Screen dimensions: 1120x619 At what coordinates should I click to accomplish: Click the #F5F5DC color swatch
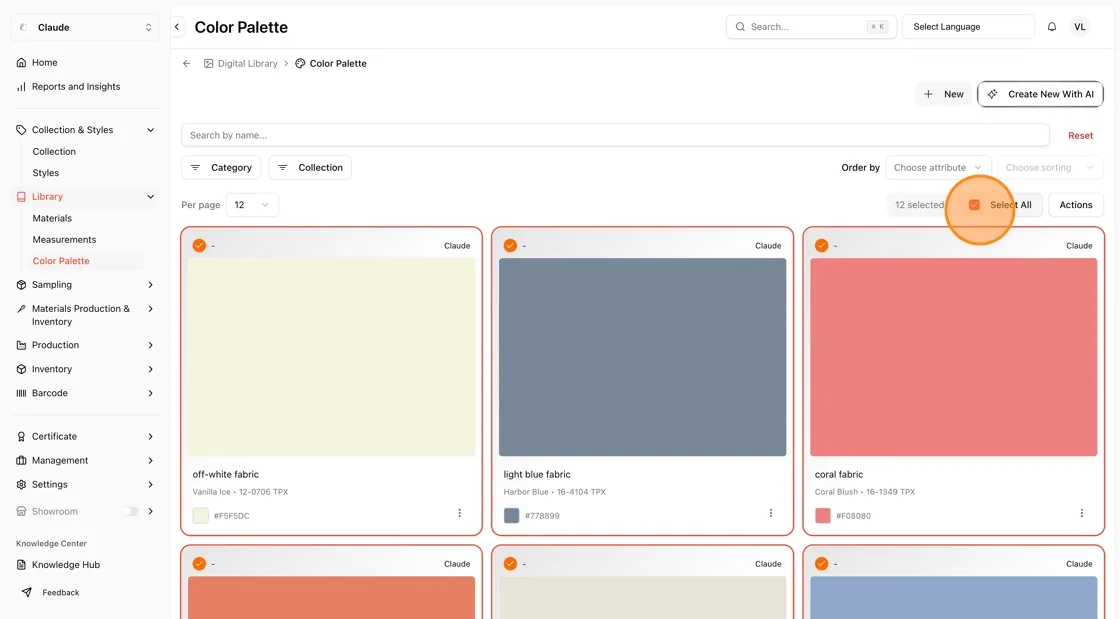tap(201, 515)
